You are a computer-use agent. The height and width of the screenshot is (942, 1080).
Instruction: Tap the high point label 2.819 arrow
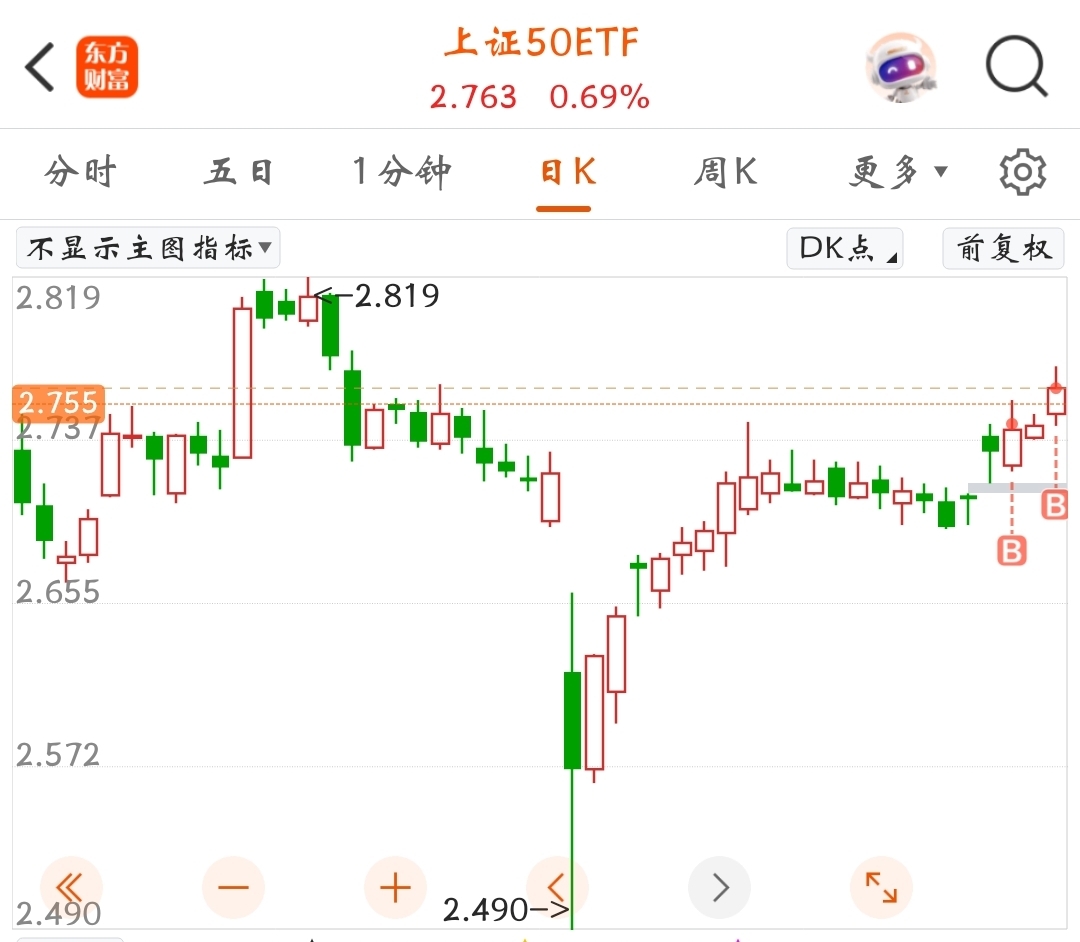pos(376,296)
